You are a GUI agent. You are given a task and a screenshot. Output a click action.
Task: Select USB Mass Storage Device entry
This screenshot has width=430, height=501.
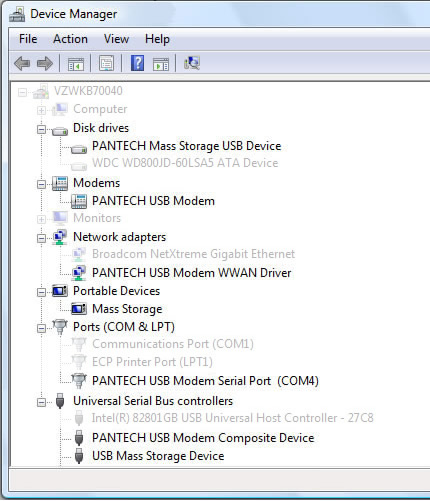158,456
